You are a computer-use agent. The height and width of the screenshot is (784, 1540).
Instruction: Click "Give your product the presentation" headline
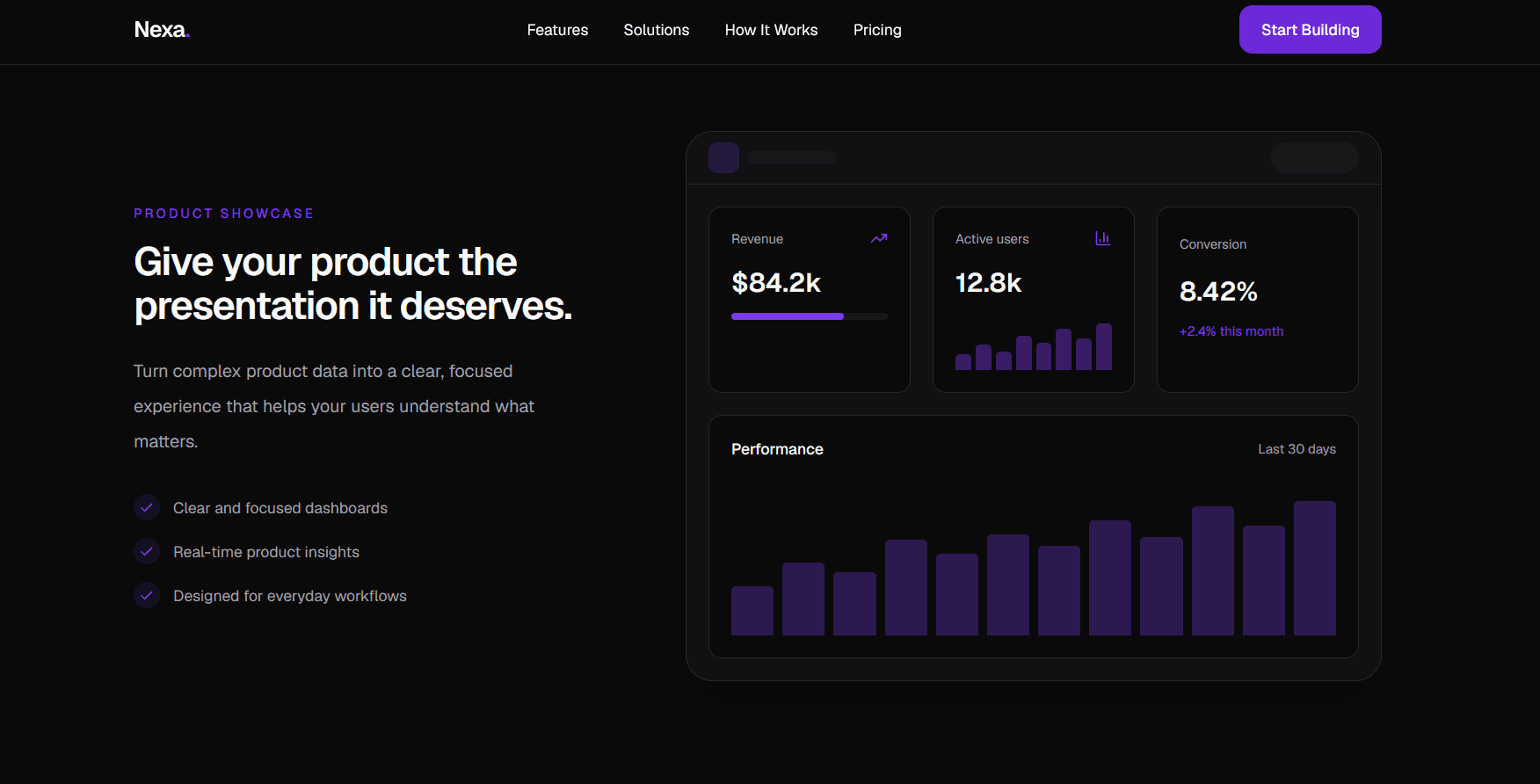click(352, 284)
